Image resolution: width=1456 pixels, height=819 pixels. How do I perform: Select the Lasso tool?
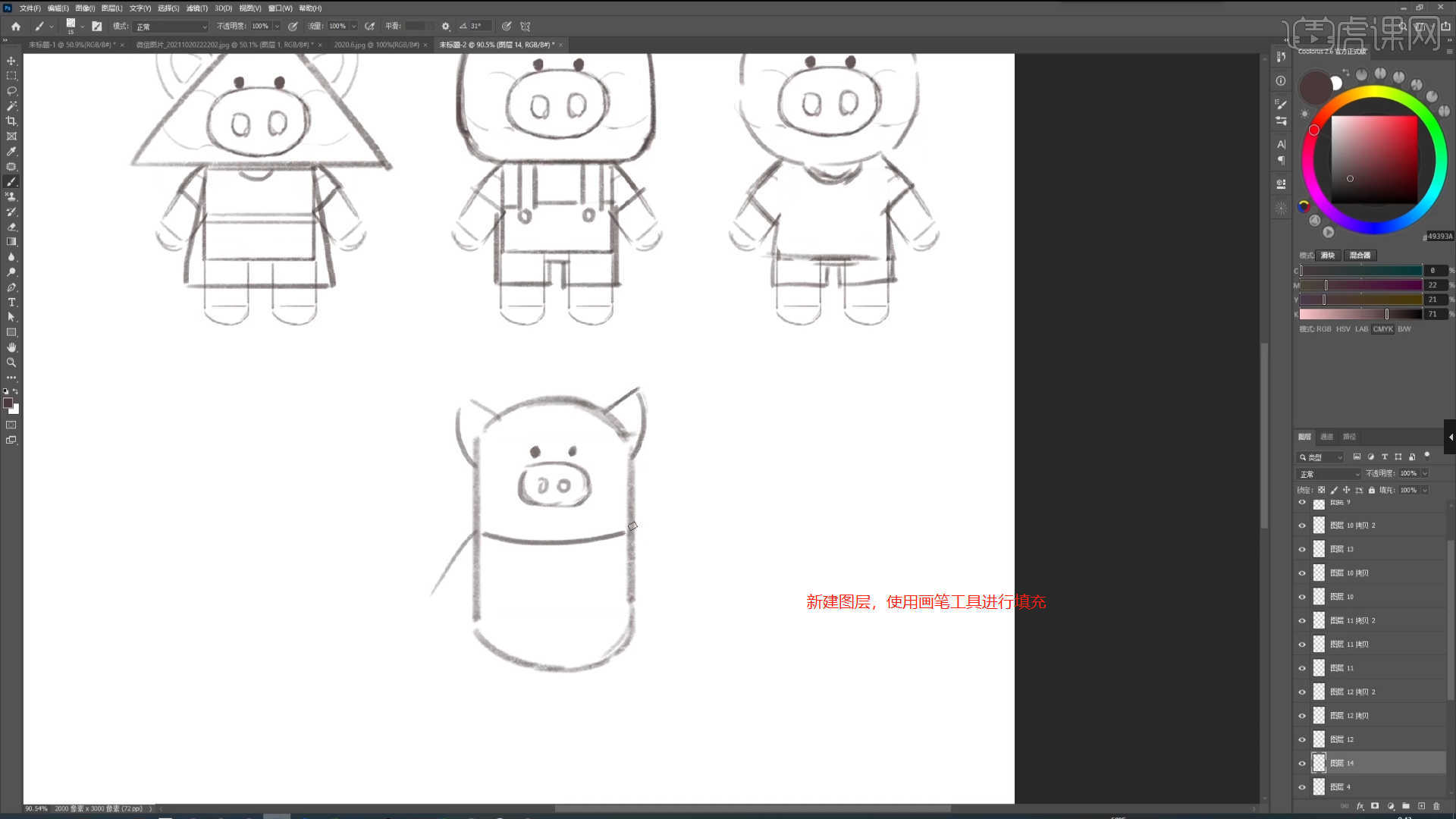(x=11, y=91)
